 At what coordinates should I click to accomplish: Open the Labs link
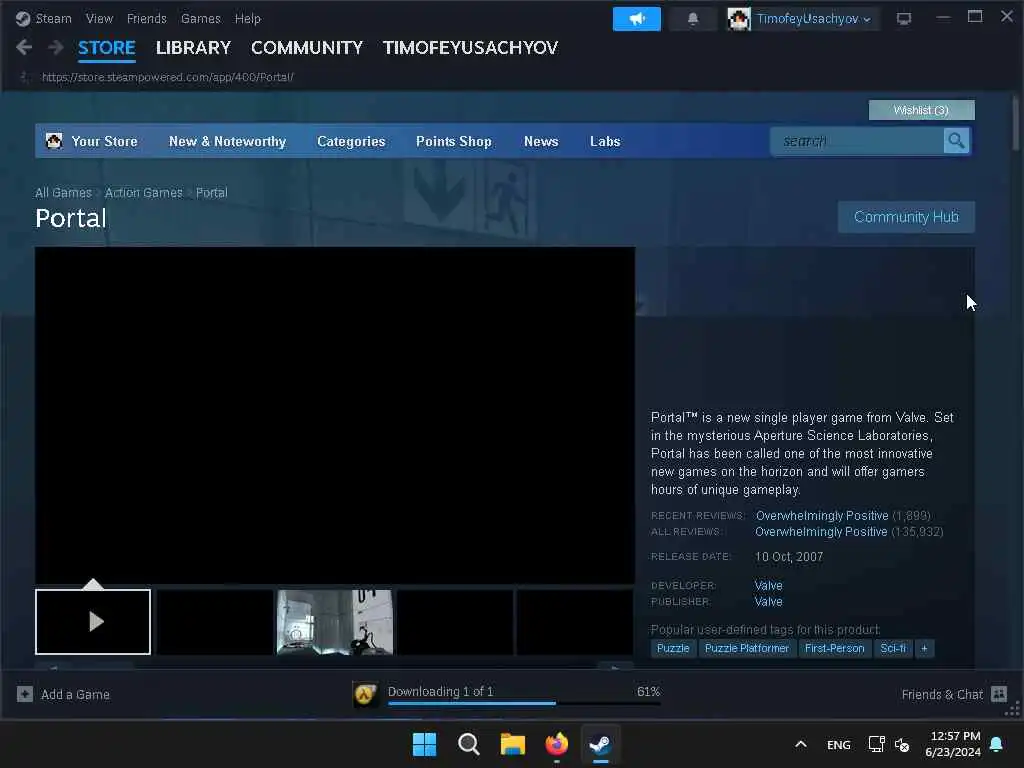coord(605,141)
